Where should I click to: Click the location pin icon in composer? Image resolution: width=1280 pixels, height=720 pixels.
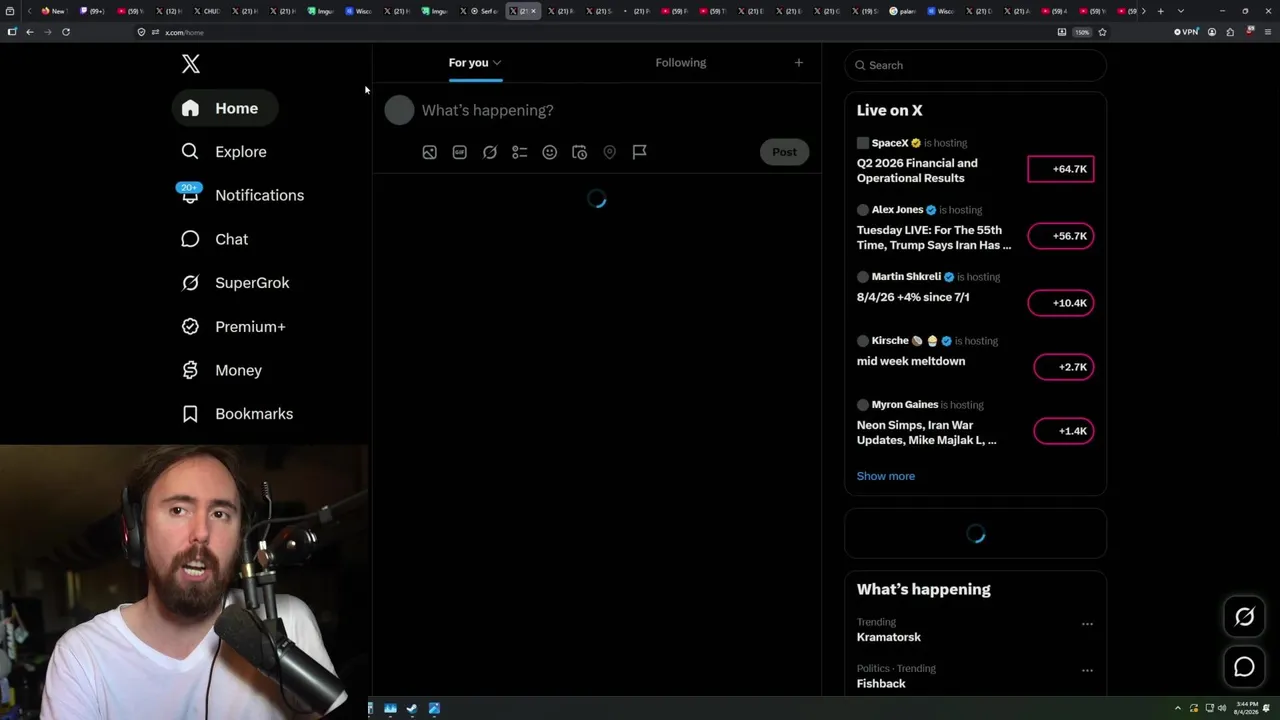pyautogui.click(x=610, y=152)
